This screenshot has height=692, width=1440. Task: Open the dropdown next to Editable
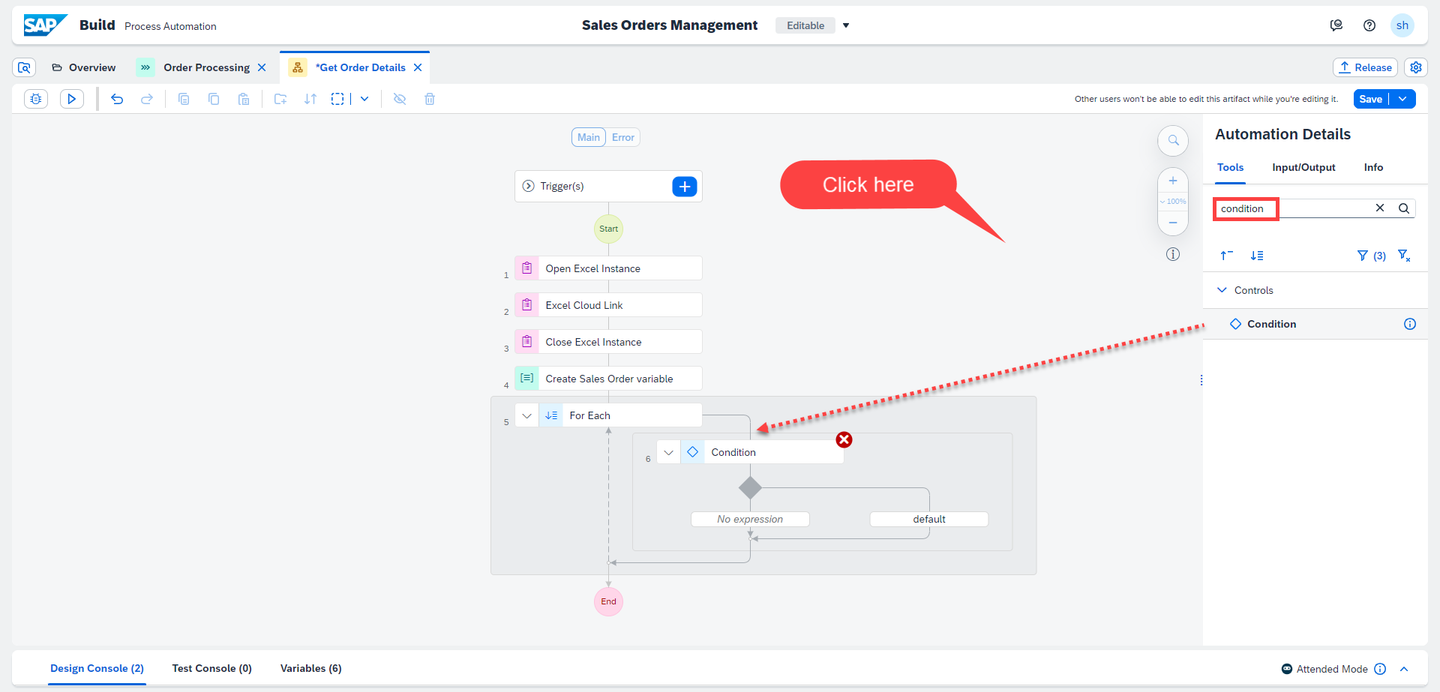(846, 26)
